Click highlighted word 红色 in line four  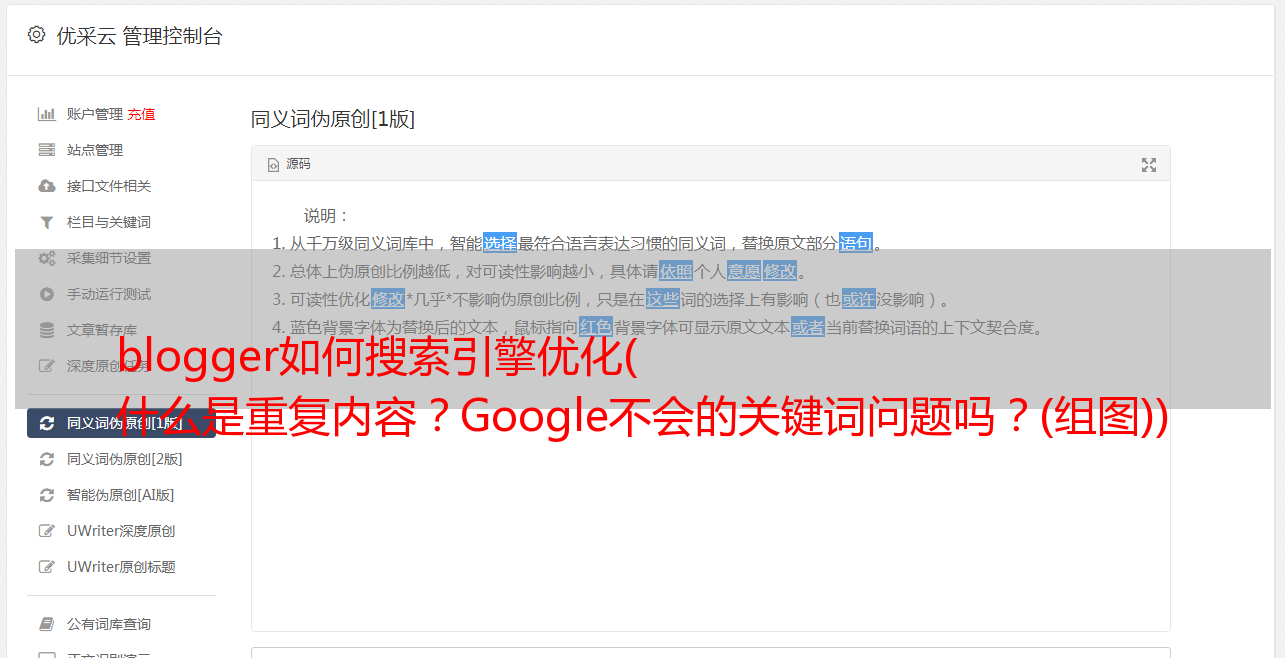596,327
